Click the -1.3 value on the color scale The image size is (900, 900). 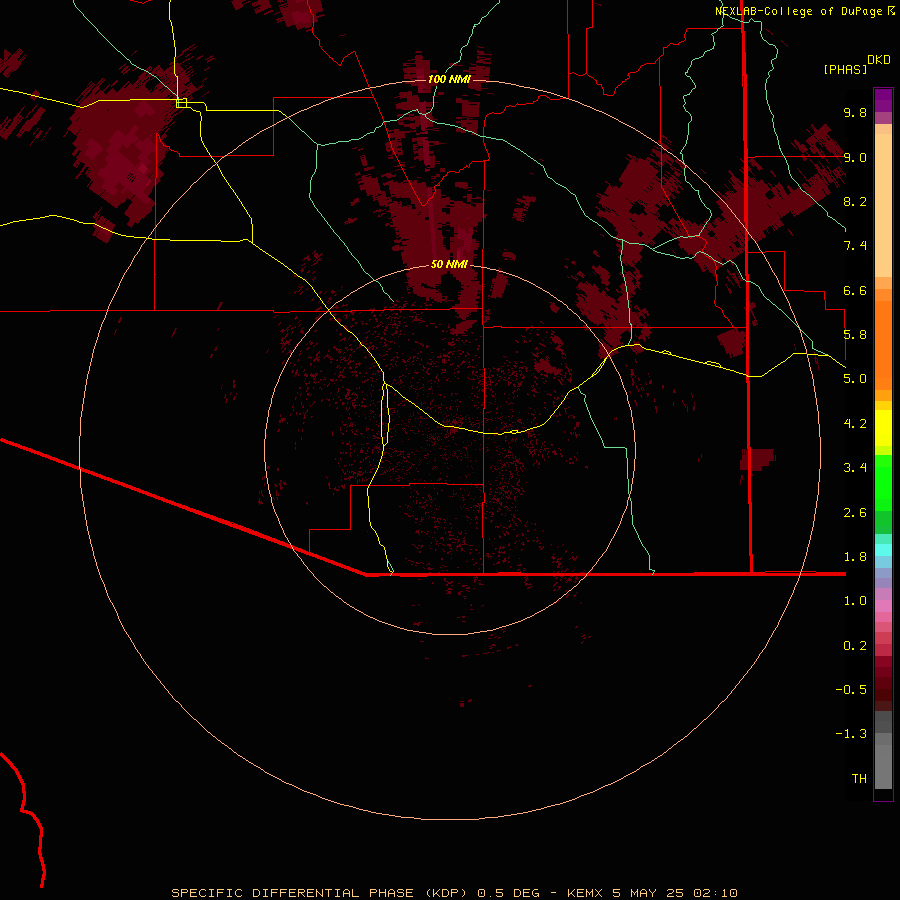pos(852,734)
